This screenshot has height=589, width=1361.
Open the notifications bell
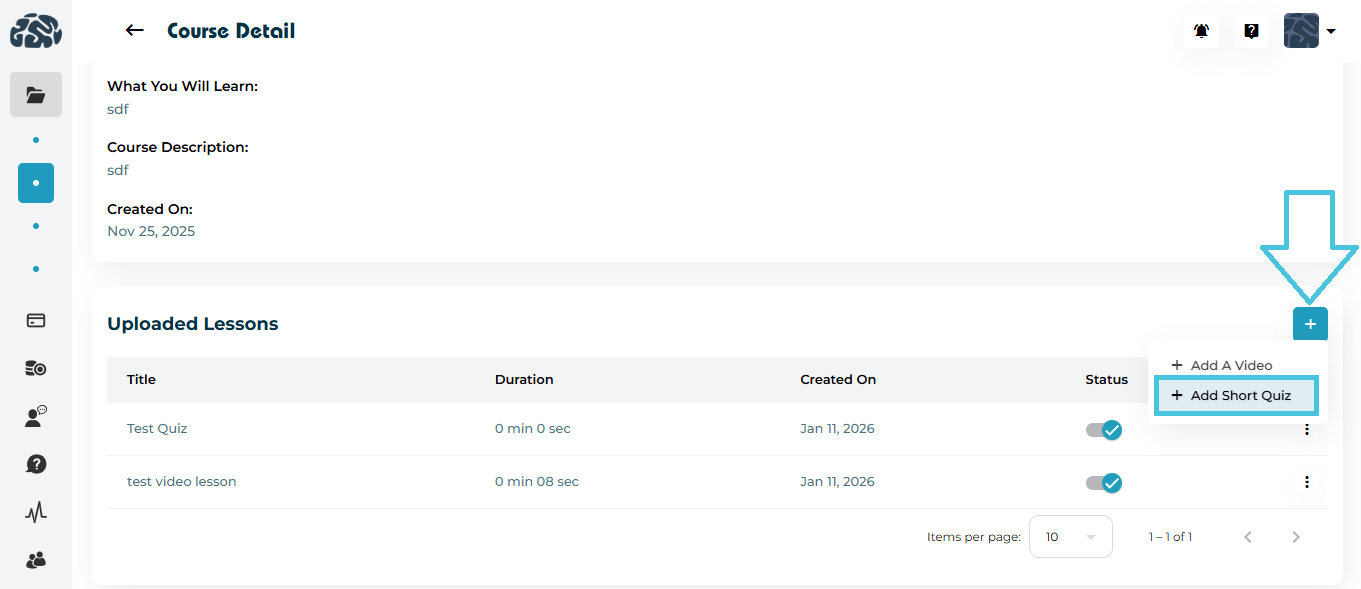point(1201,31)
